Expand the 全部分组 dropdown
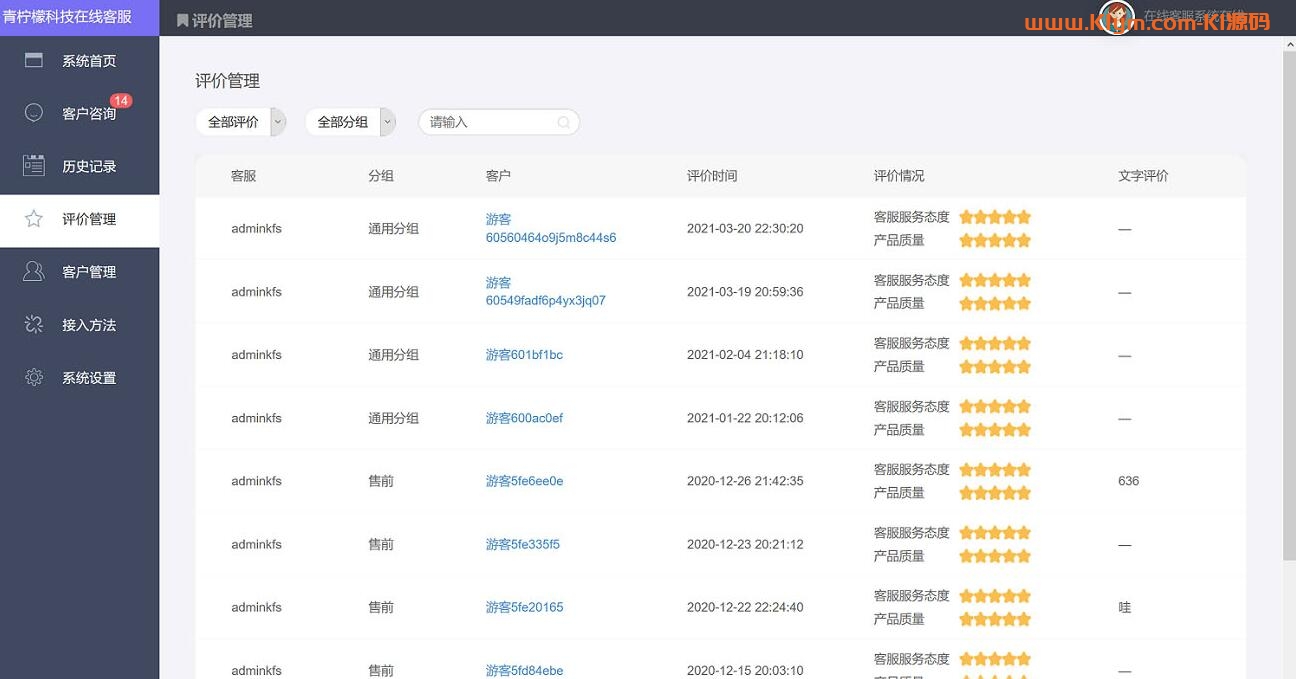This screenshot has width=1296, height=679. click(350, 122)
